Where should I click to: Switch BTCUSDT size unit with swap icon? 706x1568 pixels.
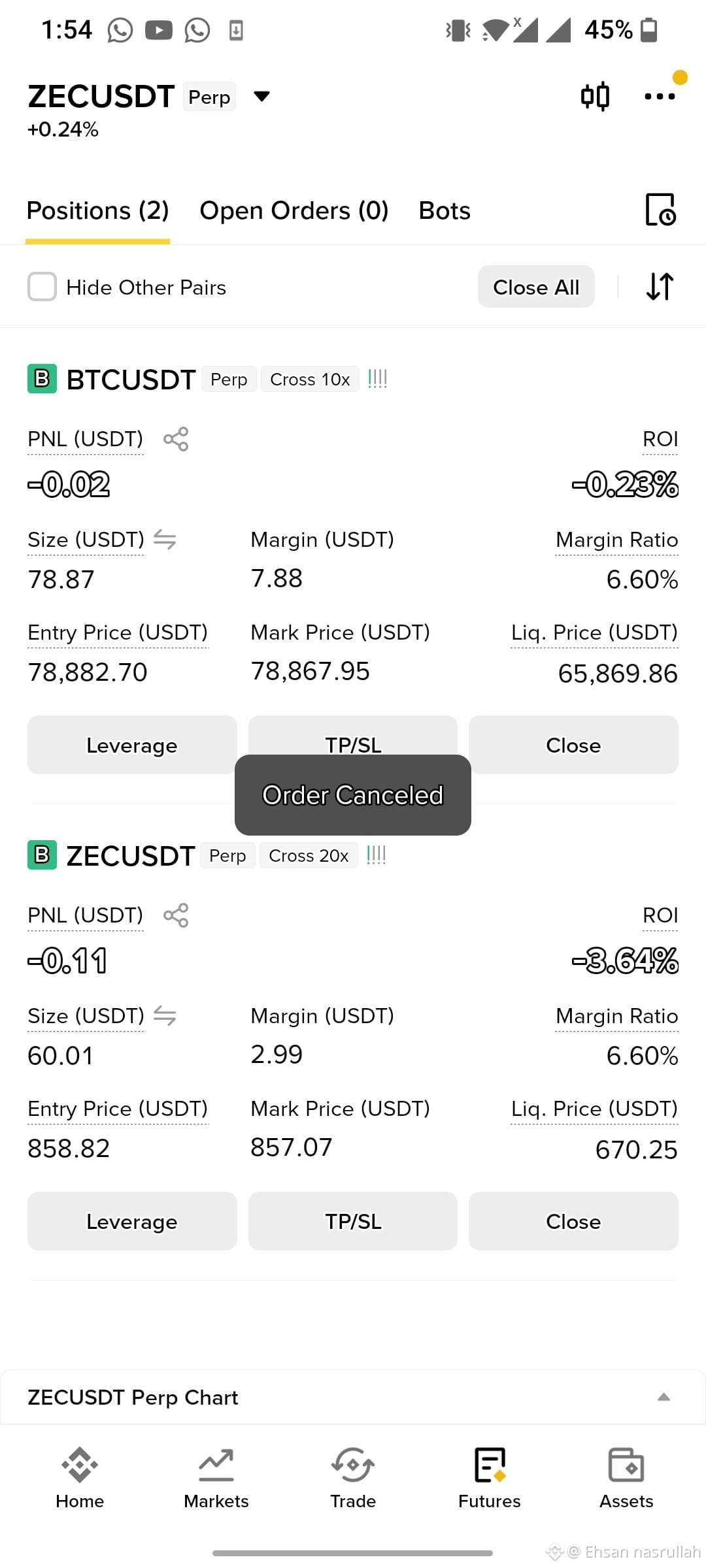click(x=165, y=540)
